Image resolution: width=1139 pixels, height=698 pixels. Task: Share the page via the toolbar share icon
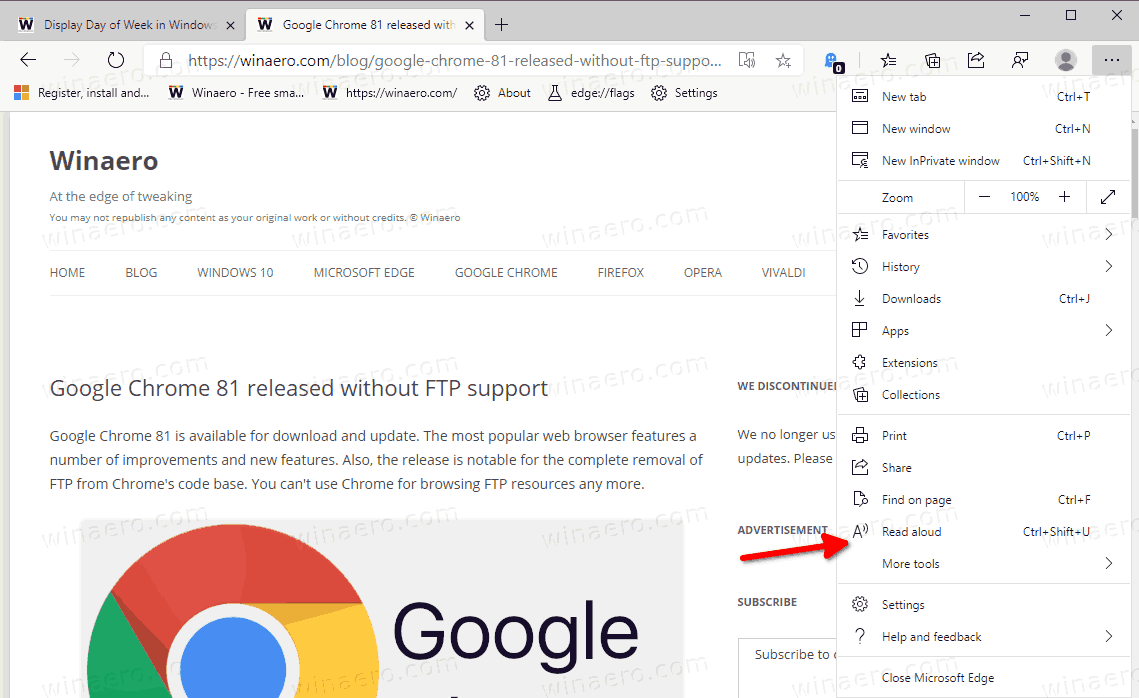click(976, 60)
